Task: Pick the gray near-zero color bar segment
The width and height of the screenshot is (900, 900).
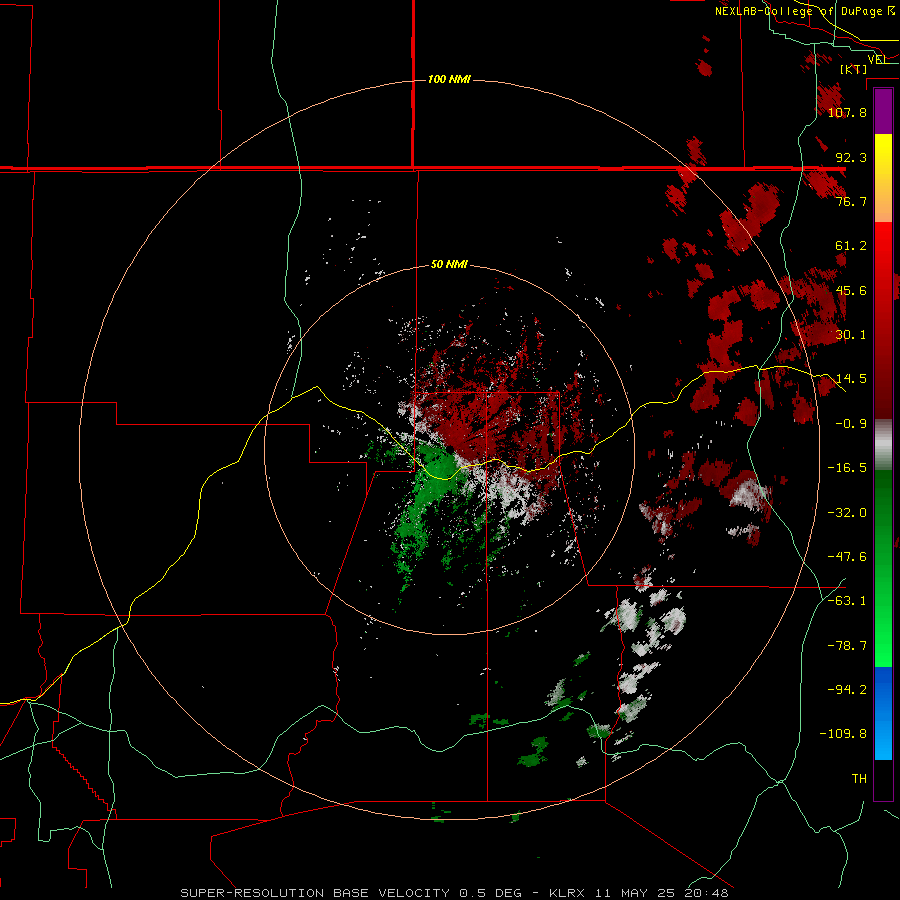Action: coord(883,445)
